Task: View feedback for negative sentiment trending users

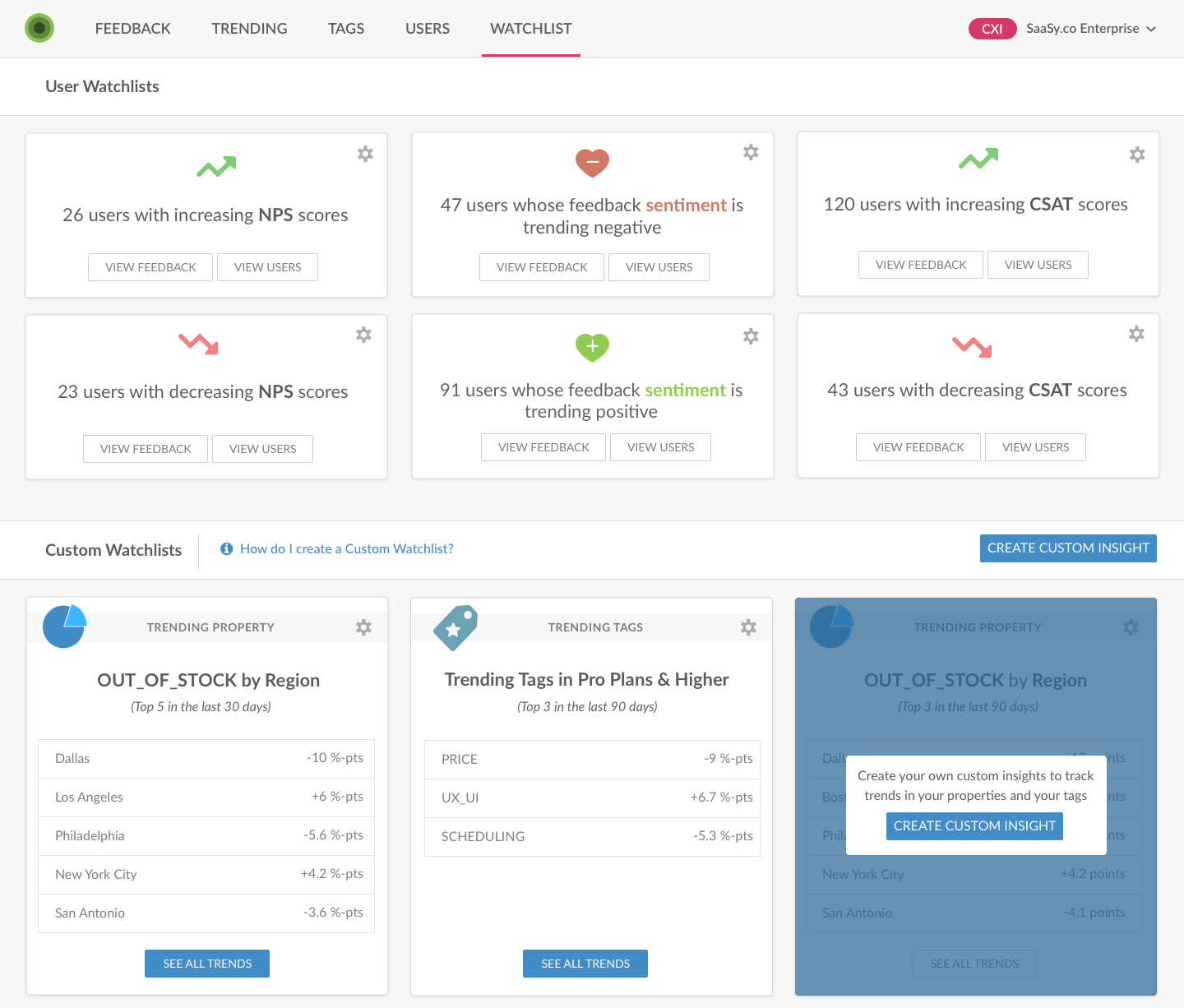Action: (x=542, y=267)
